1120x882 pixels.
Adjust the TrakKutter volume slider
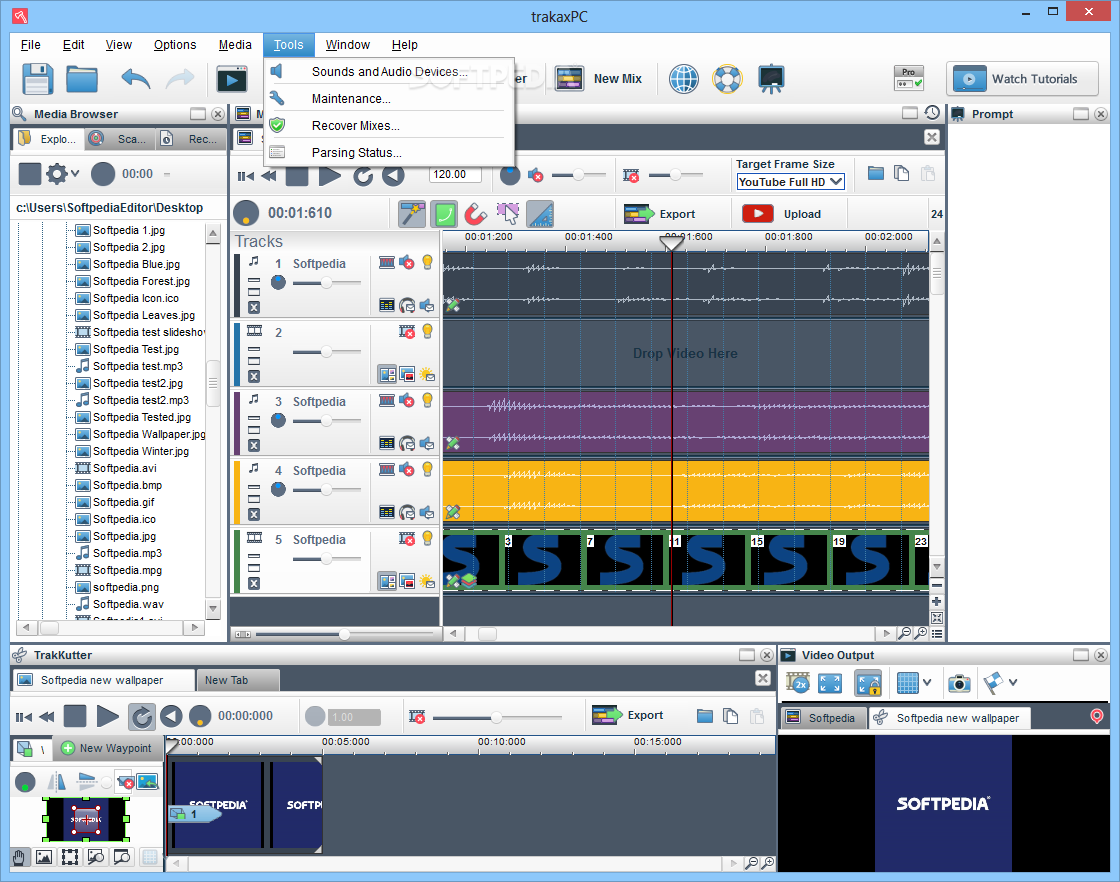coord(497,716)
